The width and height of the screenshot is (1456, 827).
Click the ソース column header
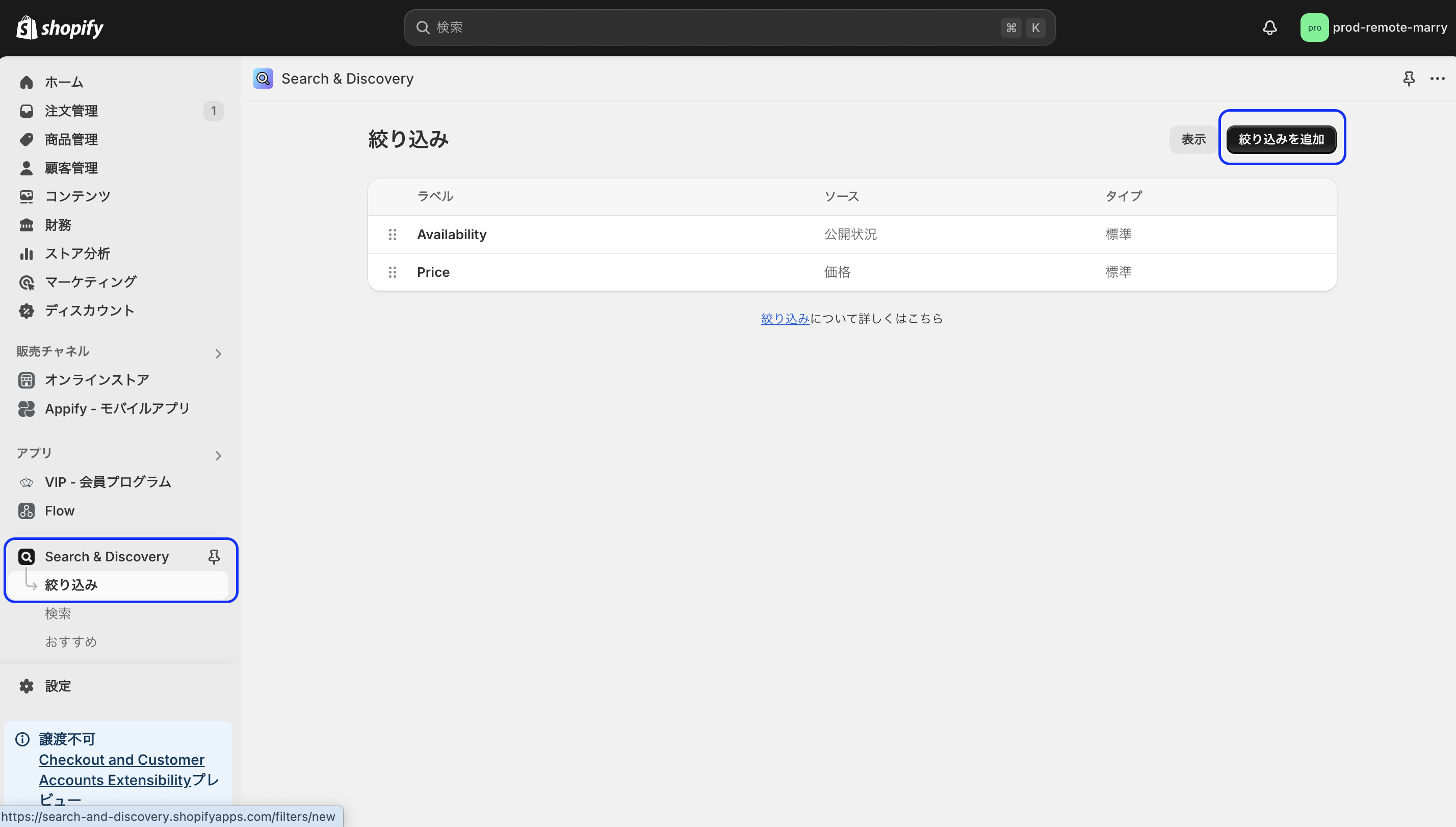[x=842, y=196]
